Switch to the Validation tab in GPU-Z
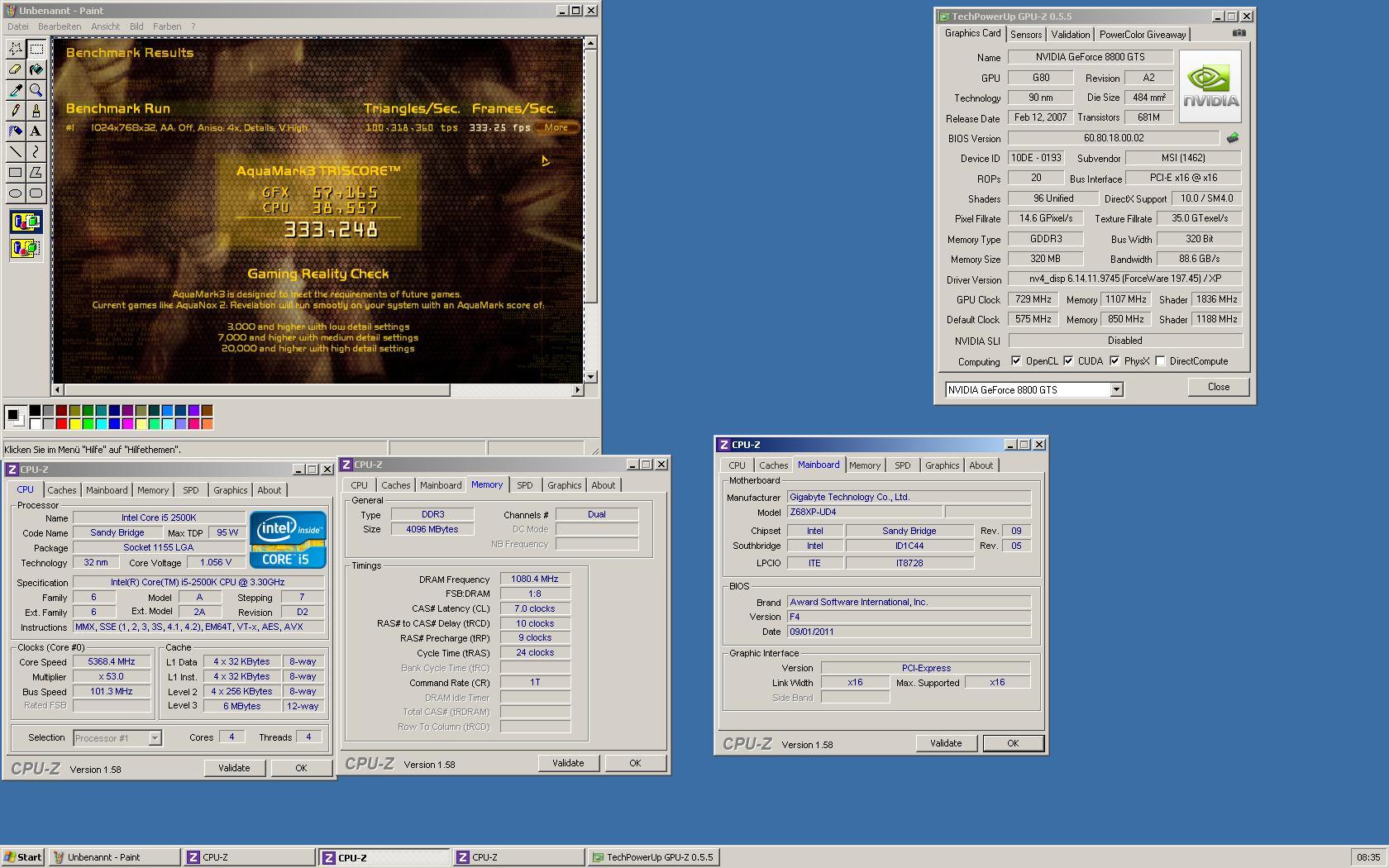The height and width of the screenshot is (868, 1389). point(1071,35)
